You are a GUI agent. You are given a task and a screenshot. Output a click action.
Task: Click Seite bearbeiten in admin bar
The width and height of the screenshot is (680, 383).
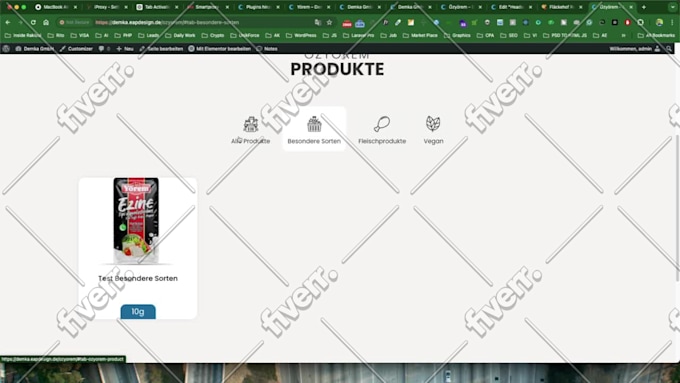[x=161, y=49]
